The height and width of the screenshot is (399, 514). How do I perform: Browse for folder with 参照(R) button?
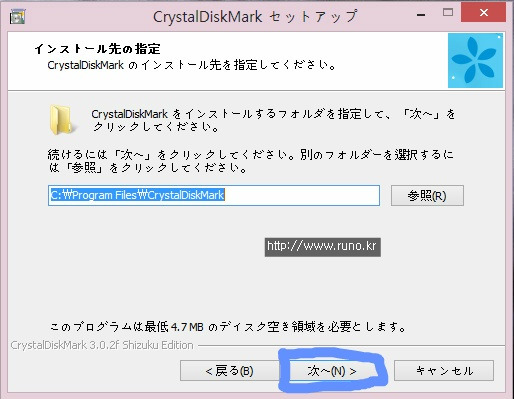(x=427, y=195)
